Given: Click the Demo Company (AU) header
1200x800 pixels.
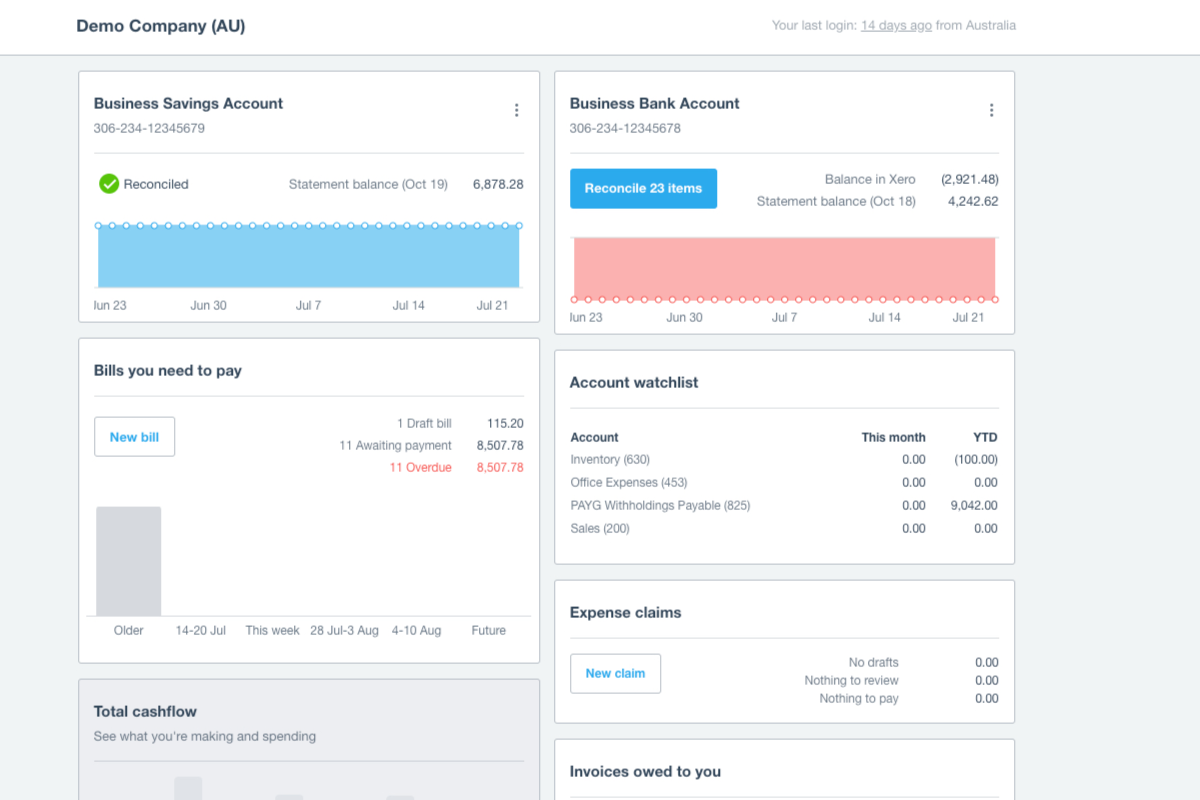Looking at the screenshot, I should coord(161,26).
